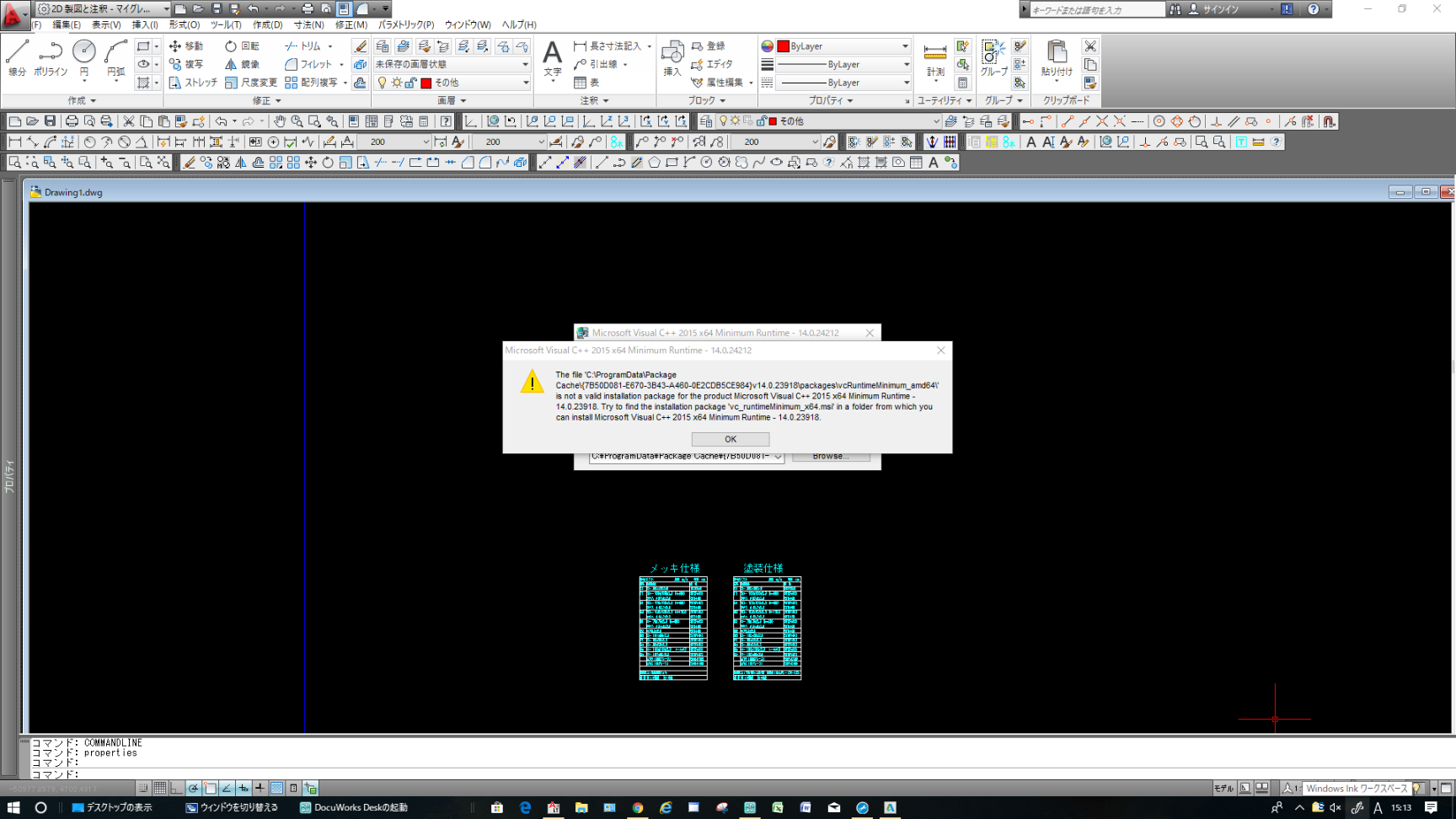The image size is (1456, 819).
Task: Click the 表 (Table) tool
Action: coord(586,83)
